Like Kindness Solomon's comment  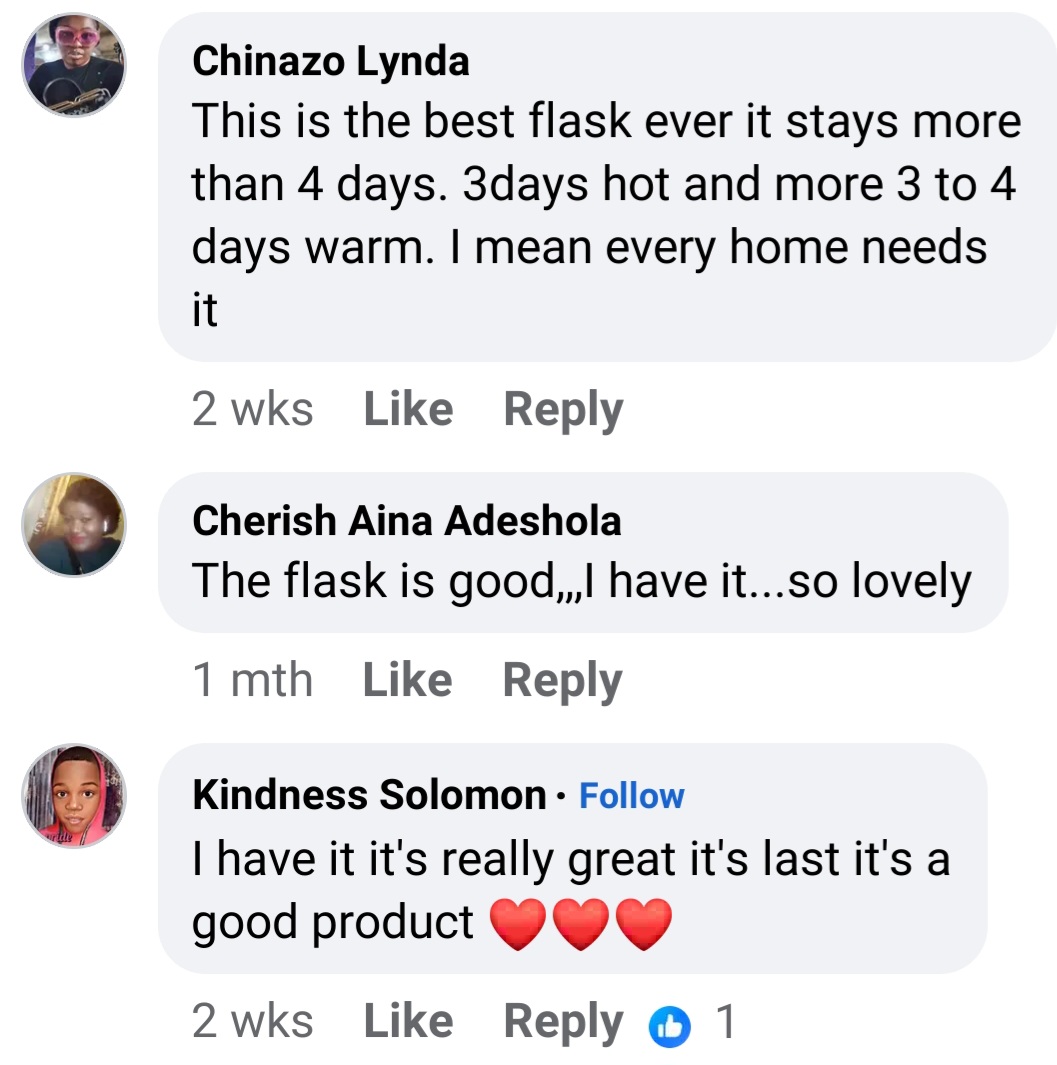[x=408, y=1022]
